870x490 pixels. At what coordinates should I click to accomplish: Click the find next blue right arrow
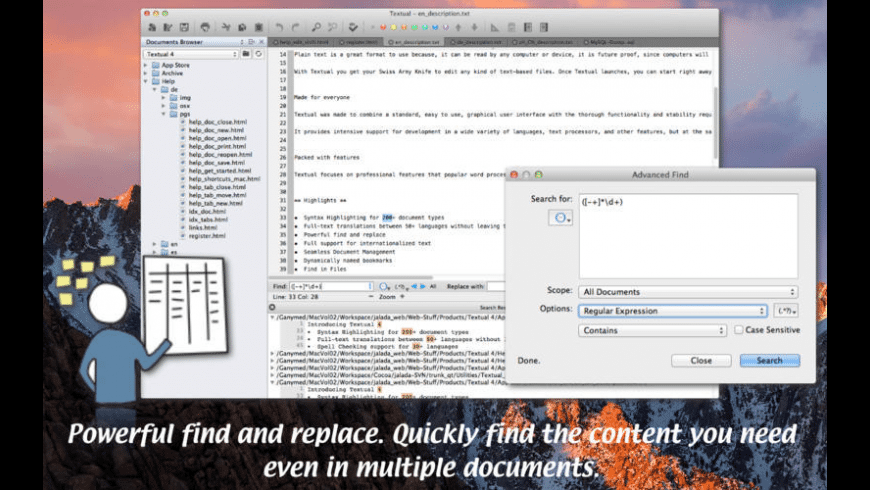pyautogui.click(x=423, y=286)
